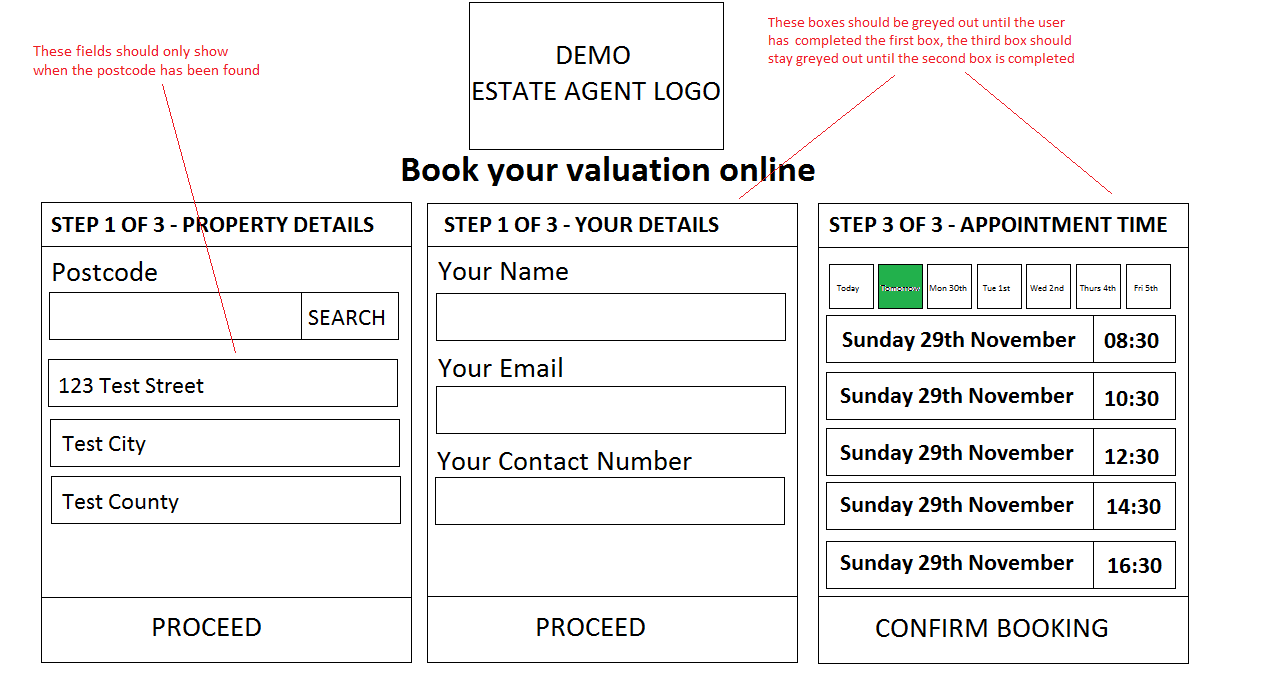Select the 08:30 Sunday appointment slot
The width and height of the screenshot is (1268, 676).
(1000, 340)
